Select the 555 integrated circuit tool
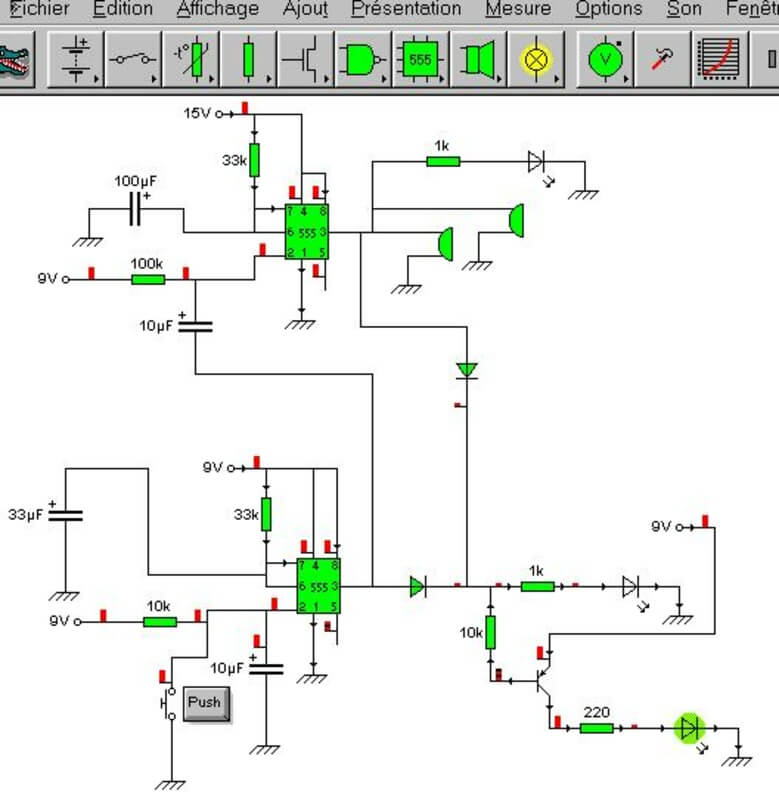Image resolution: width=779 pixels, height=800 pixels. [x=421, y=60]
